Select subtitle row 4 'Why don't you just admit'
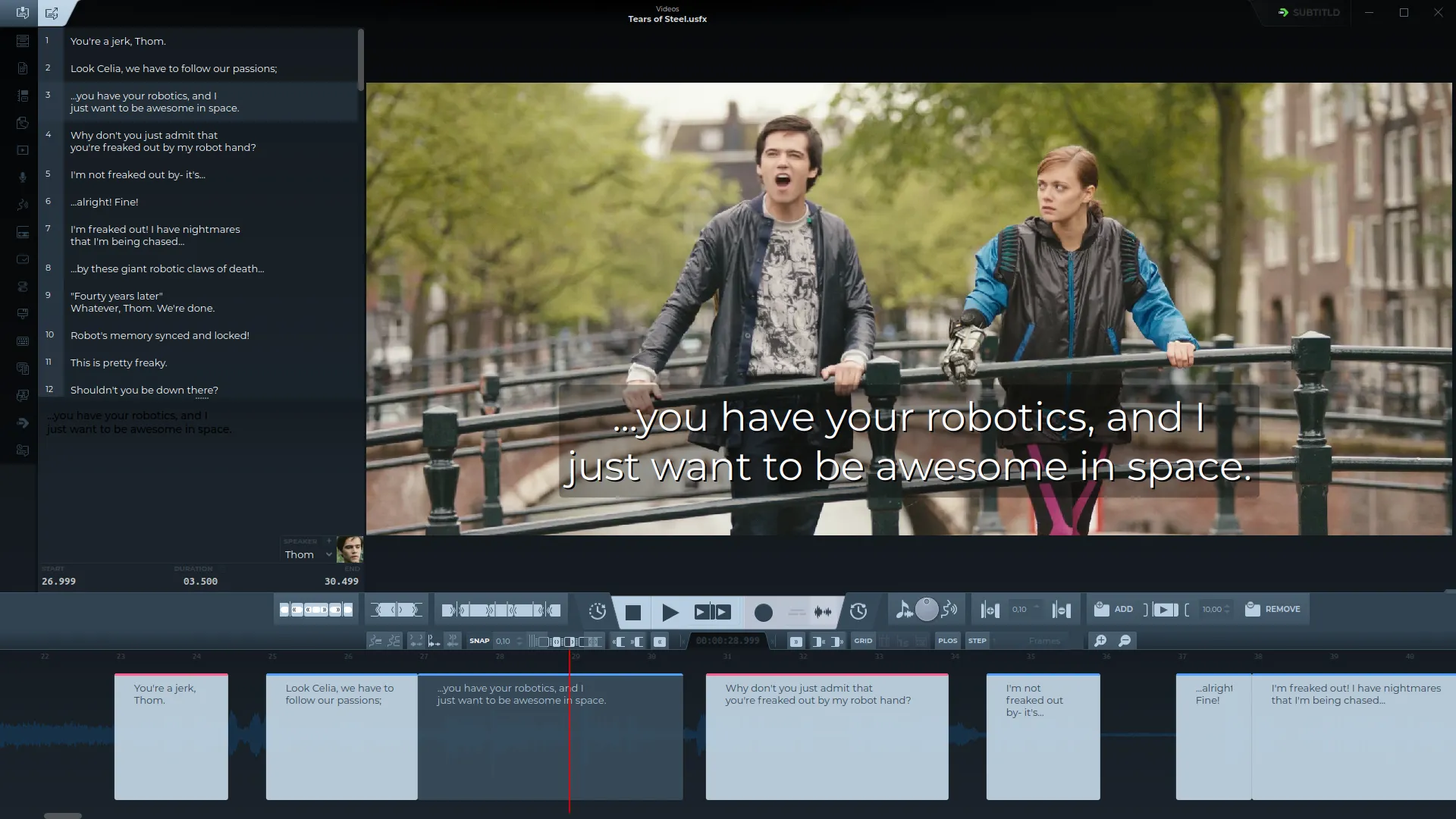Screen dimensions: 1456x819 [x=199, y=141]
